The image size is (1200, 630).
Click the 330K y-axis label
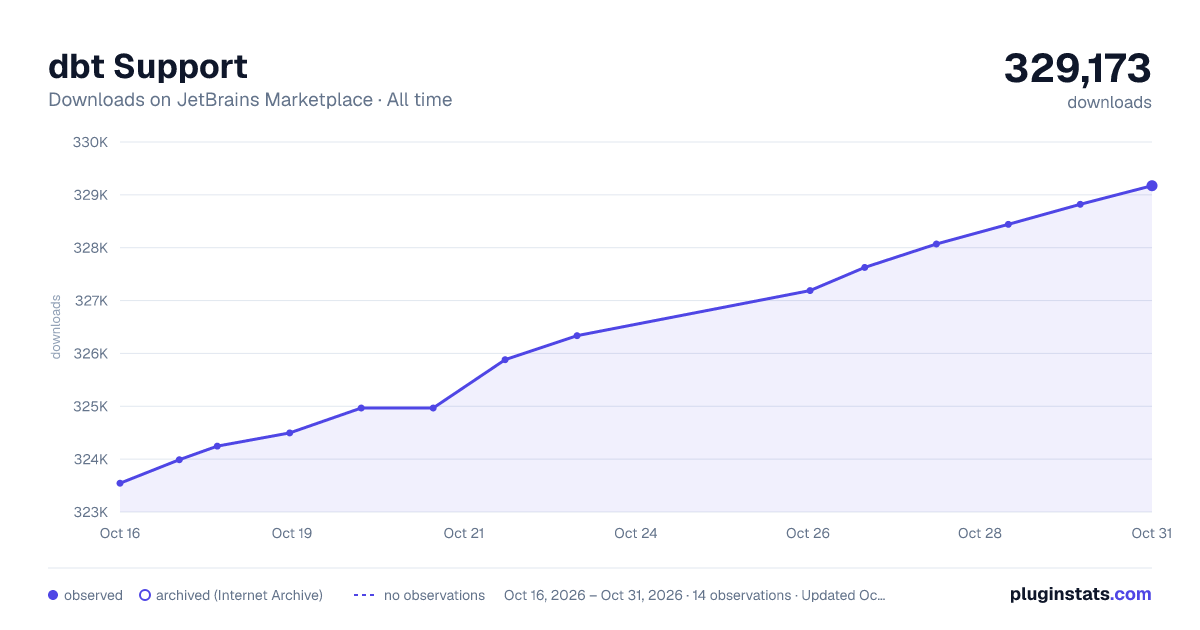coord(90,142)
